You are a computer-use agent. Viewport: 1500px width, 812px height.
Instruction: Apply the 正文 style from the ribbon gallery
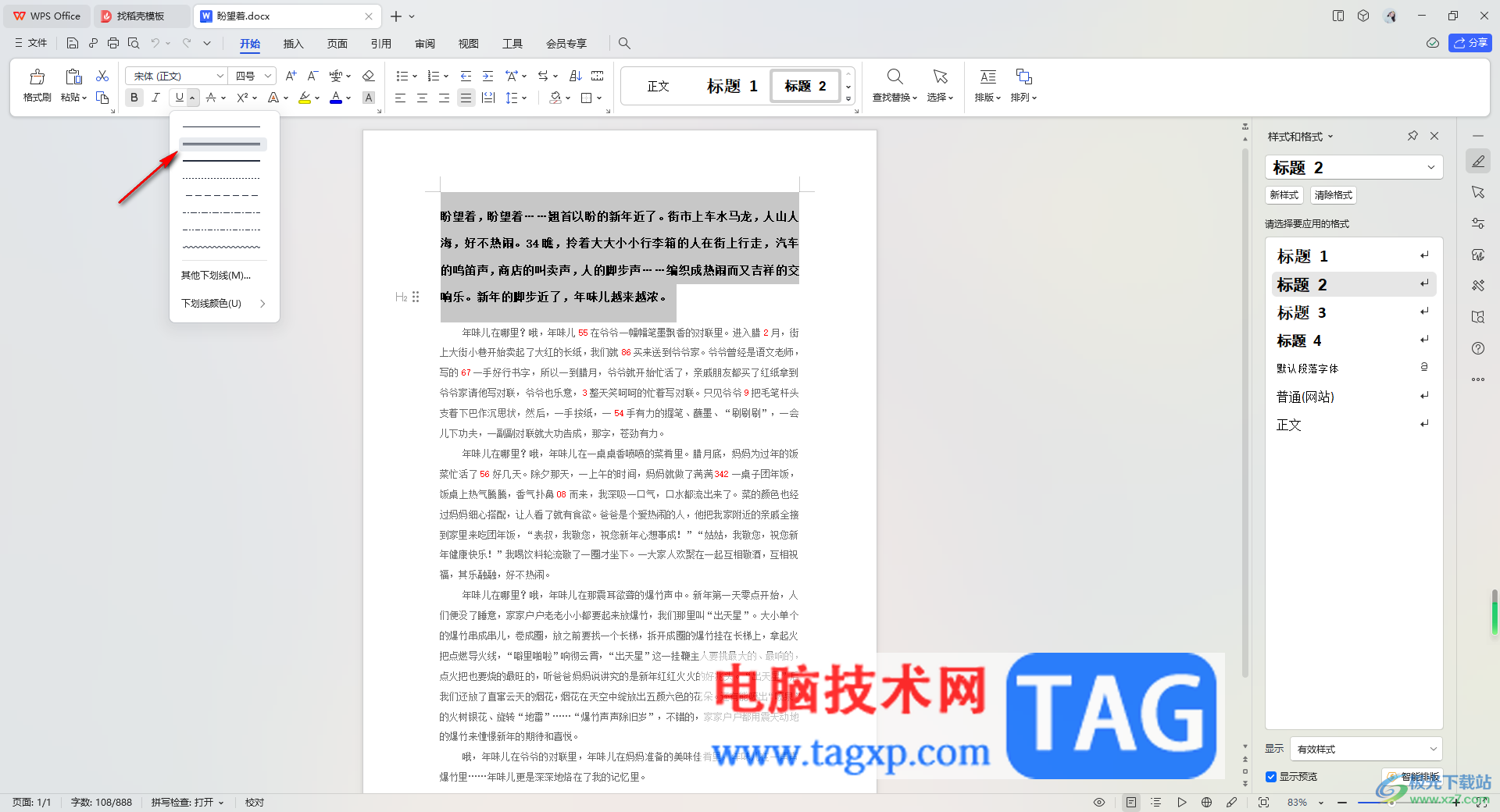[659, 86]
